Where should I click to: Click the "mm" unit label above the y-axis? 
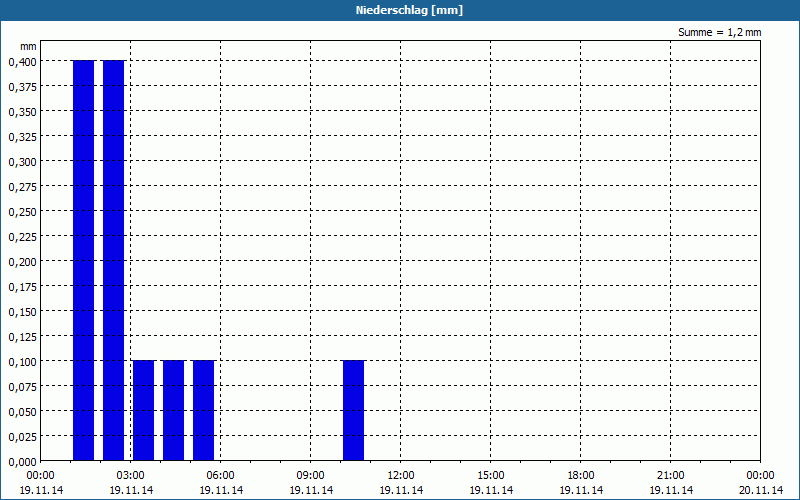[28, 46]
